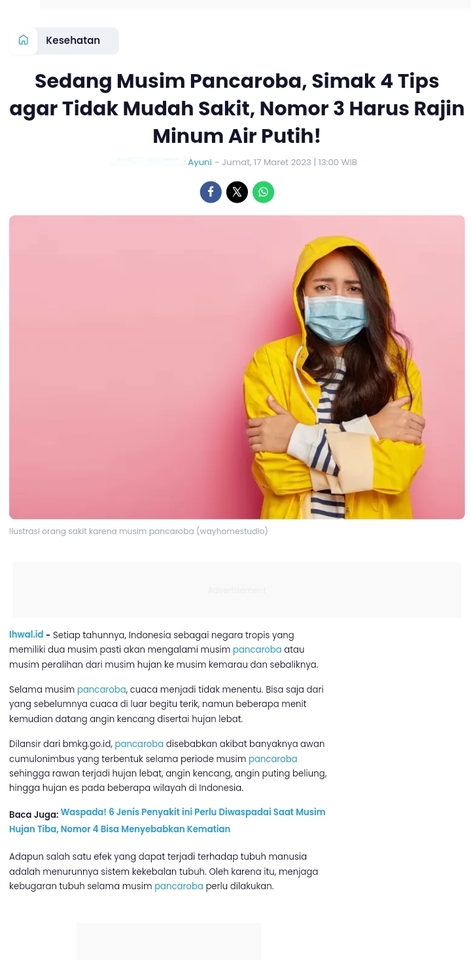
Task: Click the yellow raincoat woman illustration
Action: coord(237,367)
